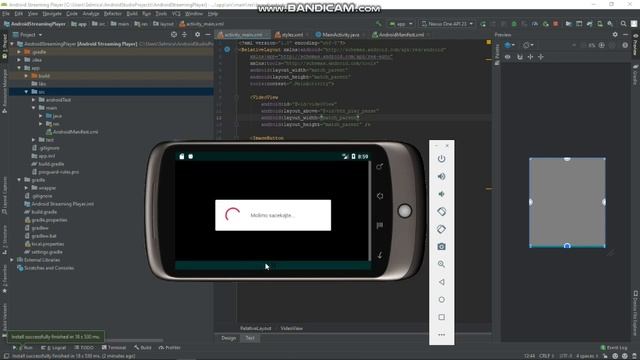Tap the emulator Home circle button

tap(441, 299)
